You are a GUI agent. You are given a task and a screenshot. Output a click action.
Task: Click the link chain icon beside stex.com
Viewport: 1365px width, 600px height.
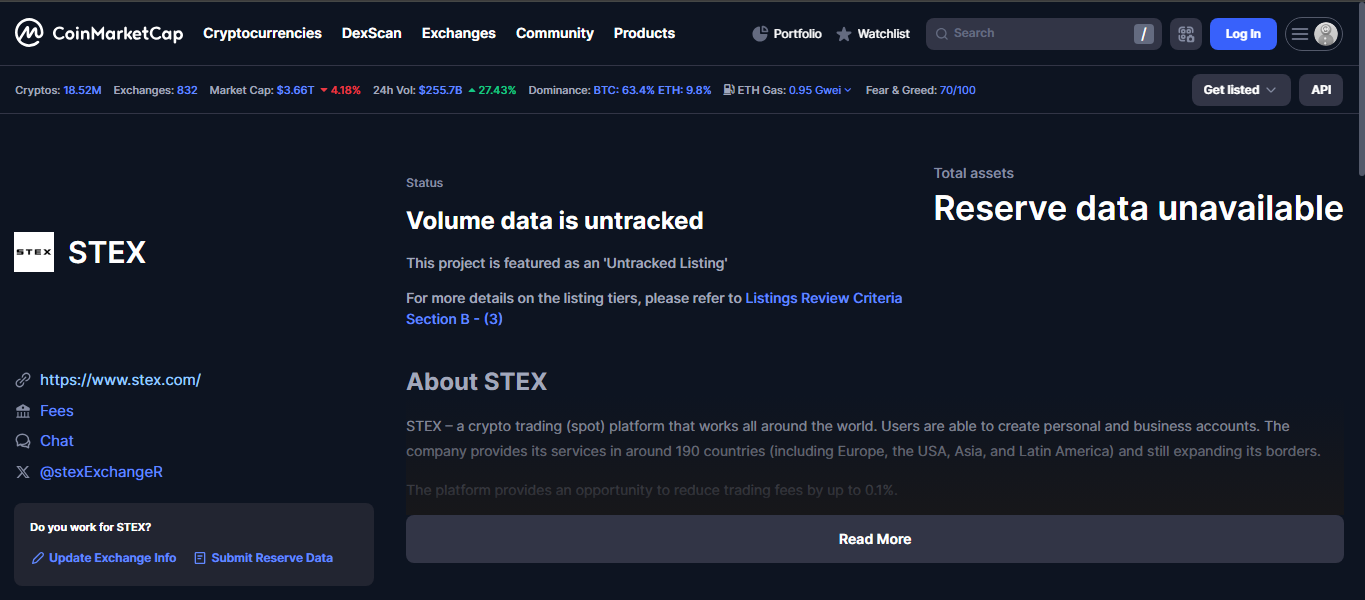click(x=23, y=380)
